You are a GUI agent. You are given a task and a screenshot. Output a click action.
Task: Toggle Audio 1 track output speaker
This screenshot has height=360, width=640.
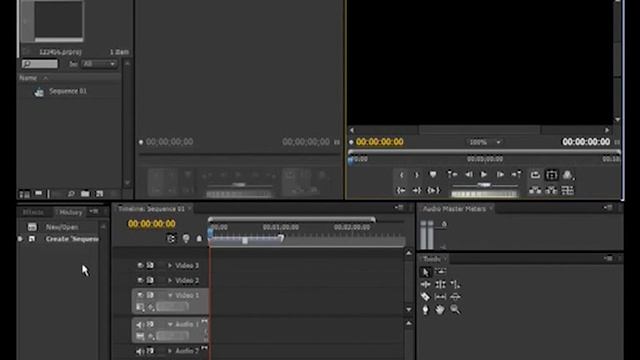(x=140, y=325)
